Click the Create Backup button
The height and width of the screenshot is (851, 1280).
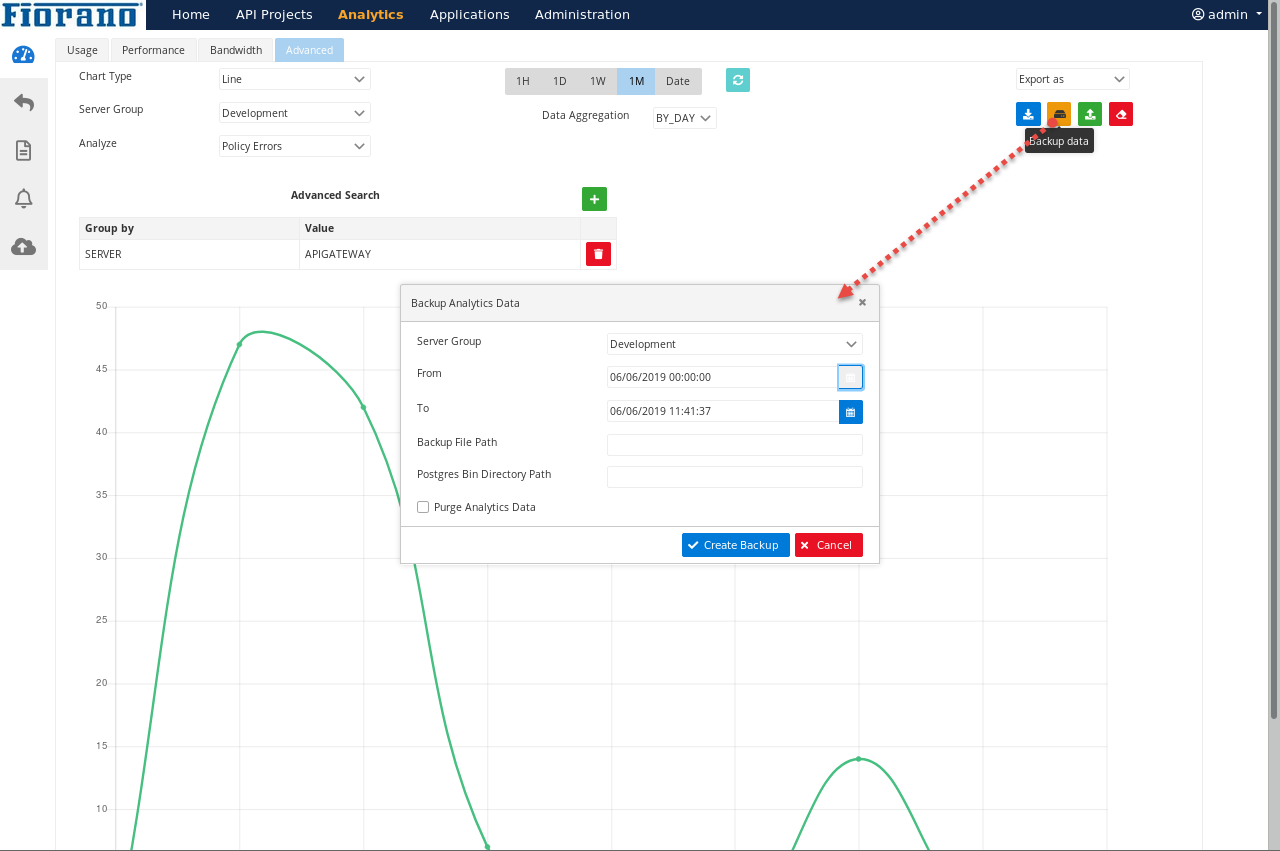coord(736,545)
